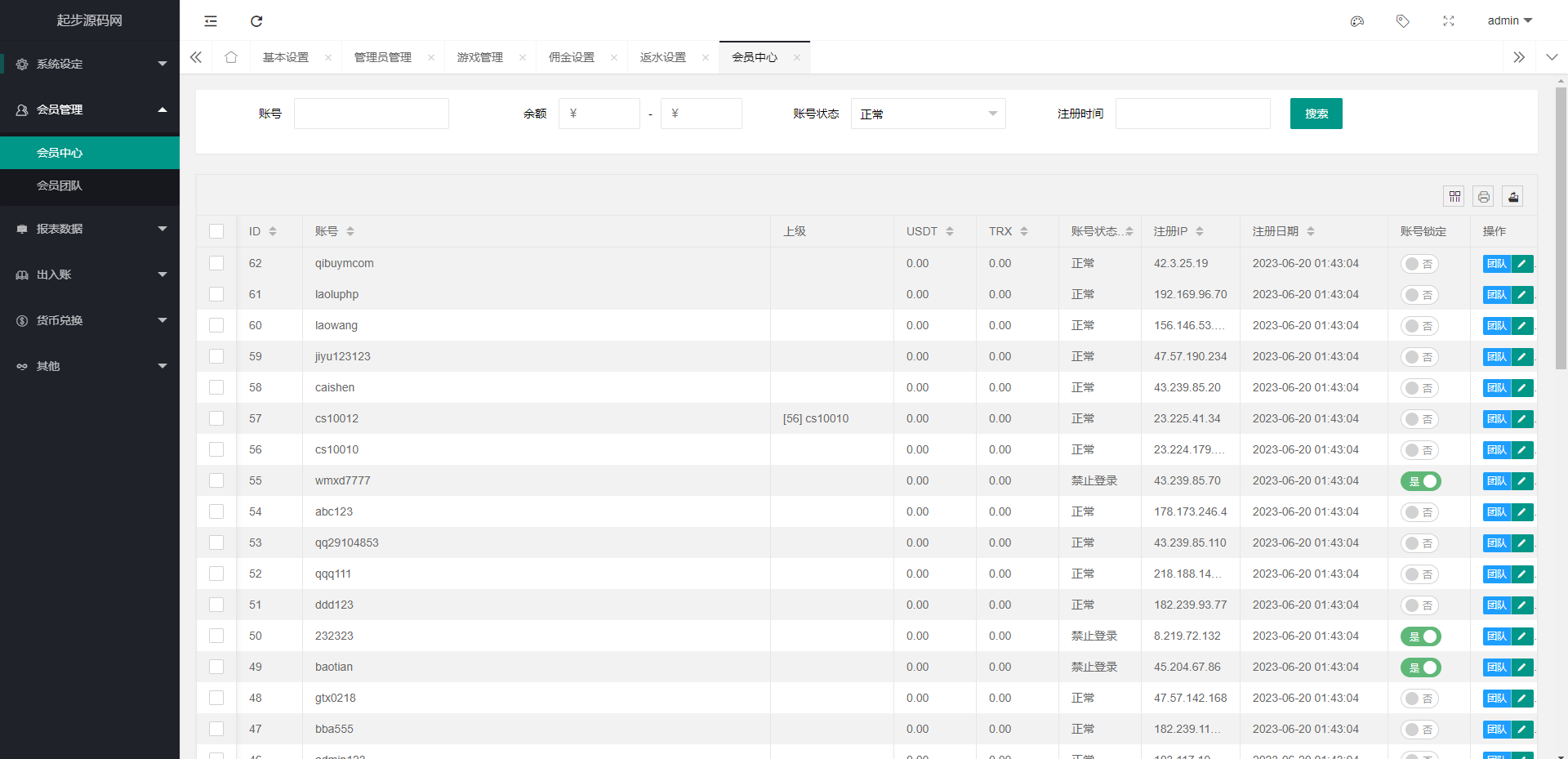Enable account lock for laowang

point(1419,326)
